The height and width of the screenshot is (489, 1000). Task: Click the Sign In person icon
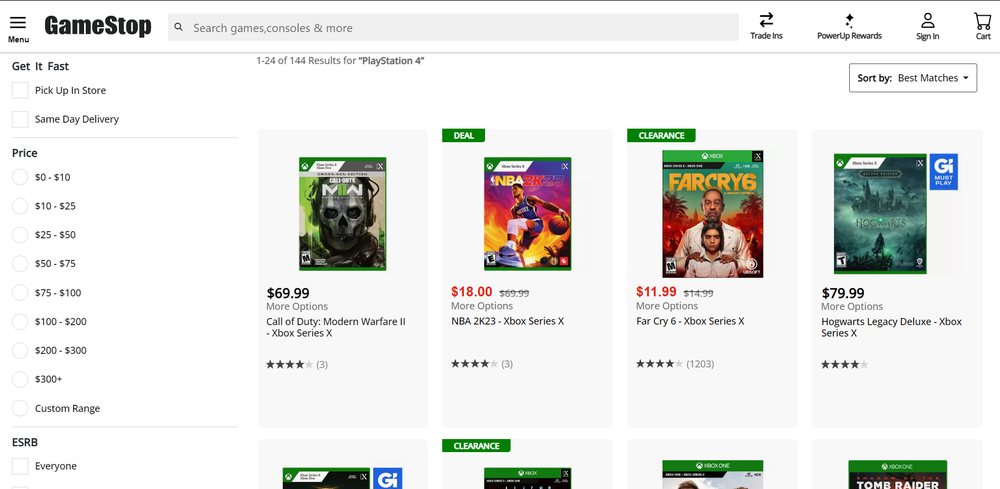[927, 20]
